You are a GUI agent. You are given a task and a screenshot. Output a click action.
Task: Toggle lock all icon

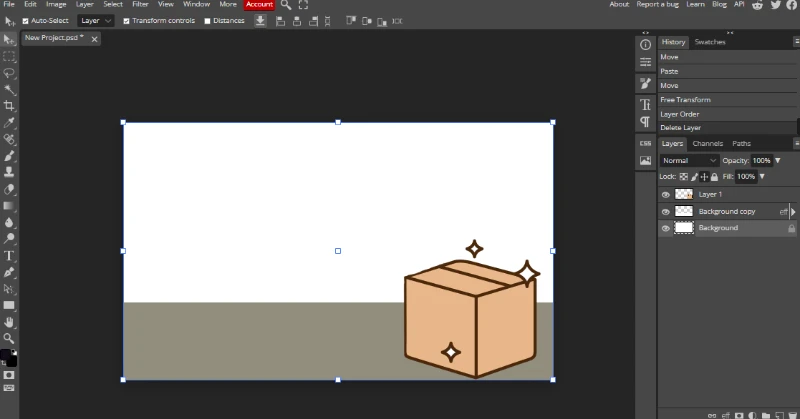point(714,177)
